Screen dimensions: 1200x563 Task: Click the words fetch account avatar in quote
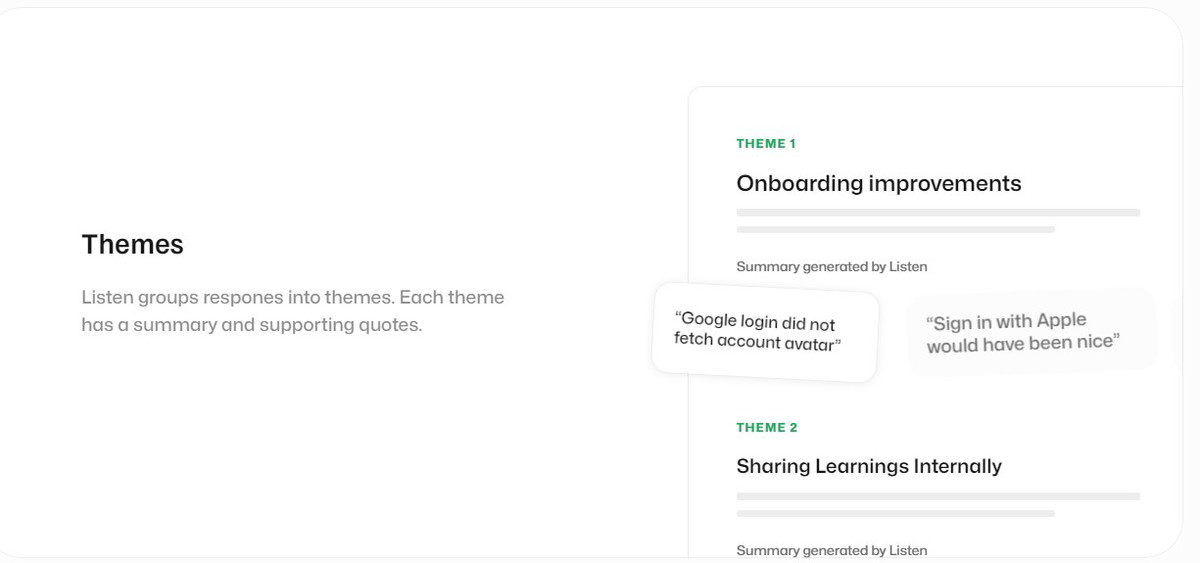(x=755, y=342)
